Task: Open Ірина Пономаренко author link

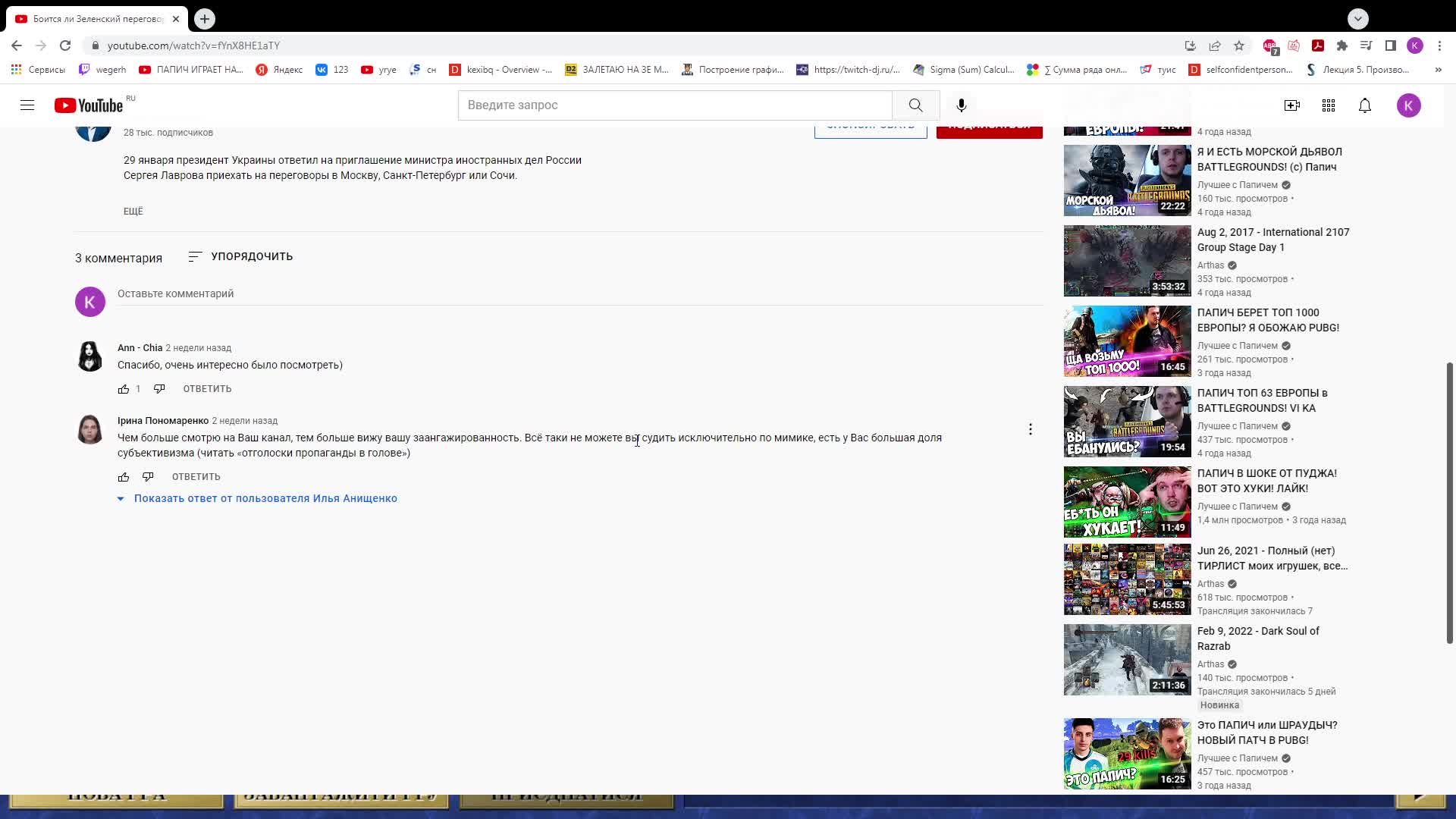Action: click(162, 421)
